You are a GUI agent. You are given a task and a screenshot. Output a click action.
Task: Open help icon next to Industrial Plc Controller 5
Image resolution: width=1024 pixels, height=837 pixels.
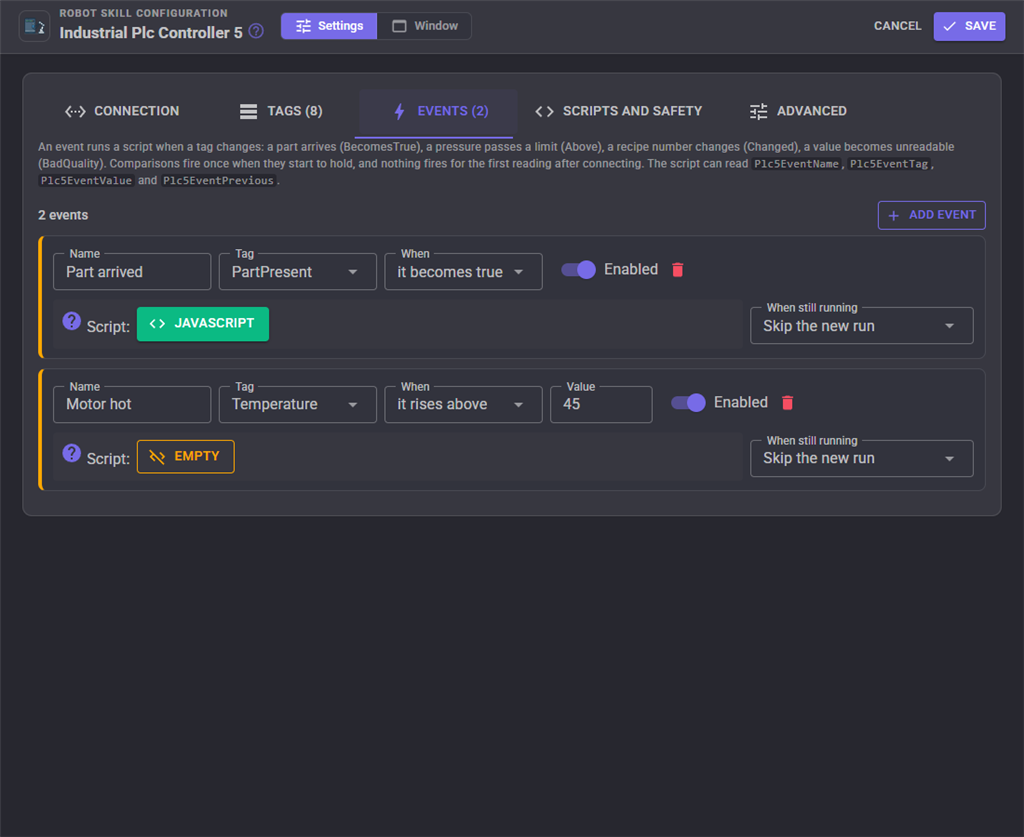[x=257, y=31]
